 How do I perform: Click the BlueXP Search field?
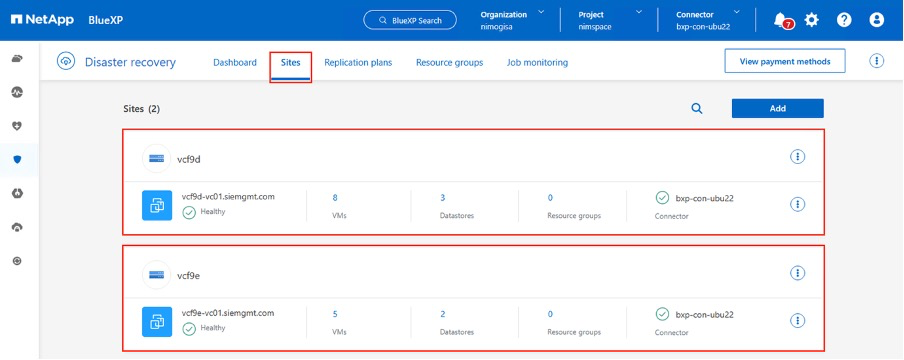click(x=410, y=20)
